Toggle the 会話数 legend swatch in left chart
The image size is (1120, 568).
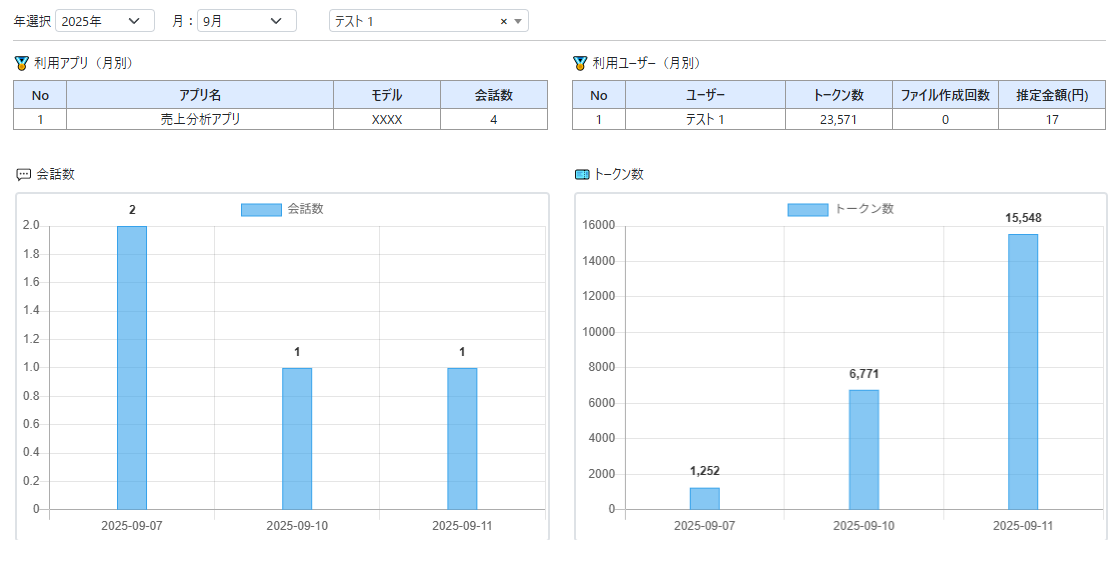[261, 210]
